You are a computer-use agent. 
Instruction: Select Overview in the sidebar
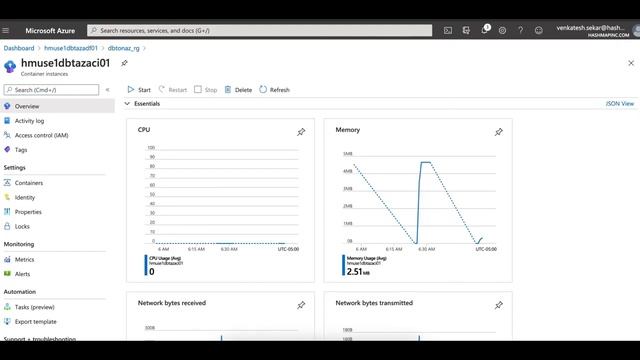pos(57,106)
